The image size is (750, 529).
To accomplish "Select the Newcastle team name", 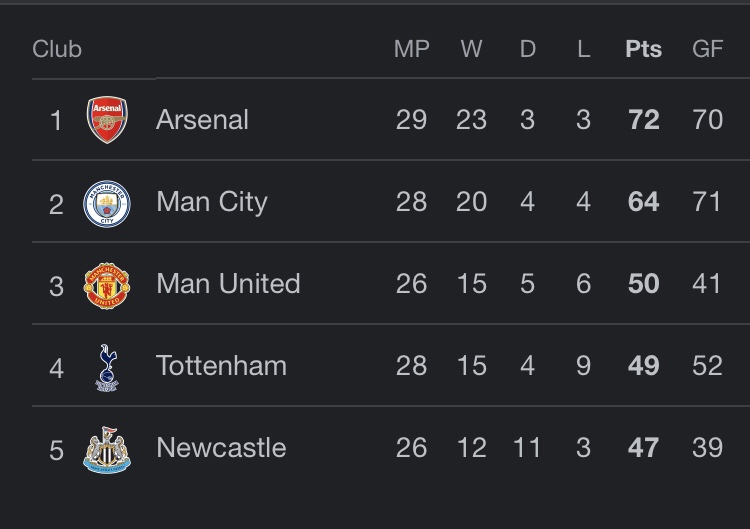I will click(221, 448).
